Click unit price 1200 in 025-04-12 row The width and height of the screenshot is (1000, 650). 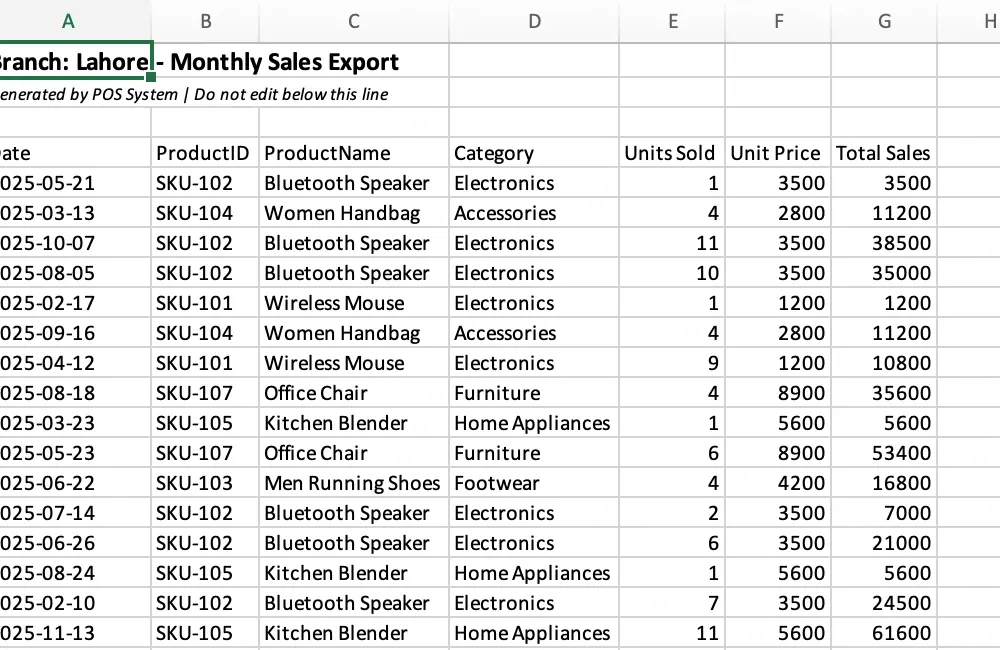tap(778, 363)
